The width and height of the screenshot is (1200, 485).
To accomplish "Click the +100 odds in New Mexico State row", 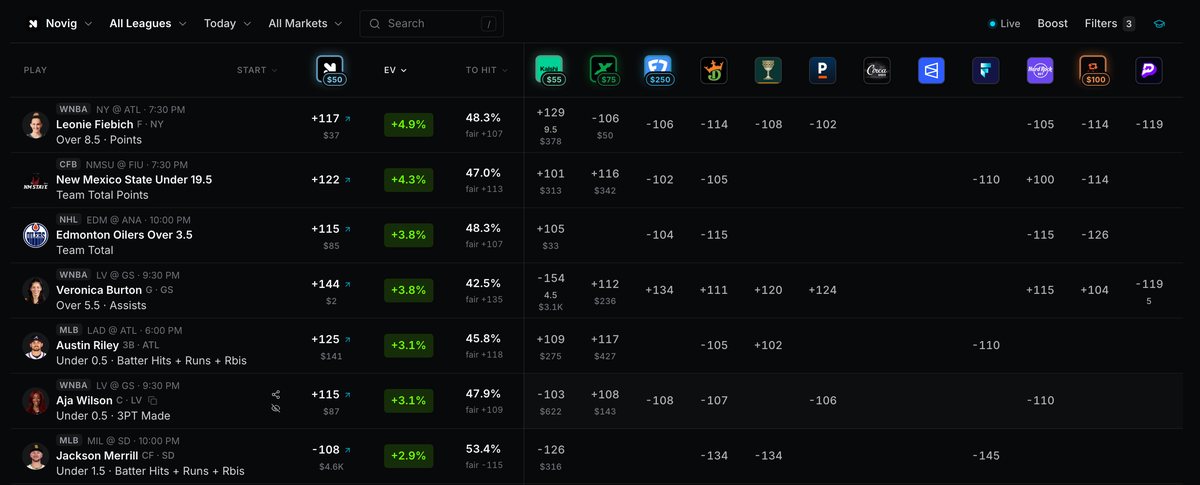I will [1040, 180].
